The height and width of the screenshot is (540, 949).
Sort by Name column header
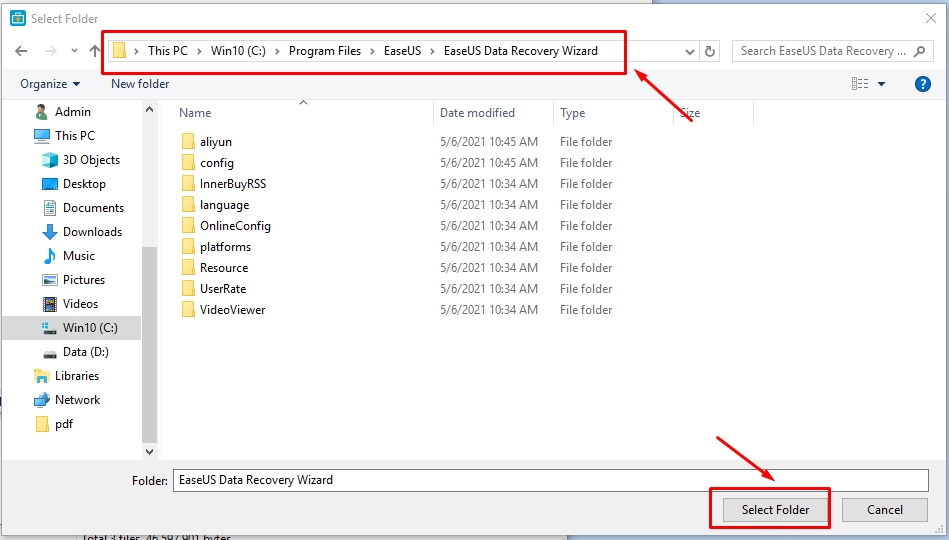tap(195, 113)
